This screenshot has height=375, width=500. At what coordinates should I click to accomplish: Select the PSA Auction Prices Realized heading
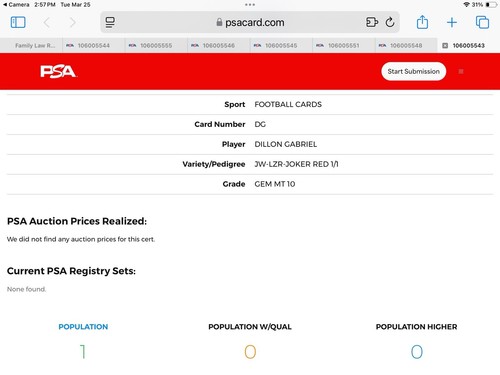pos(77,221)
